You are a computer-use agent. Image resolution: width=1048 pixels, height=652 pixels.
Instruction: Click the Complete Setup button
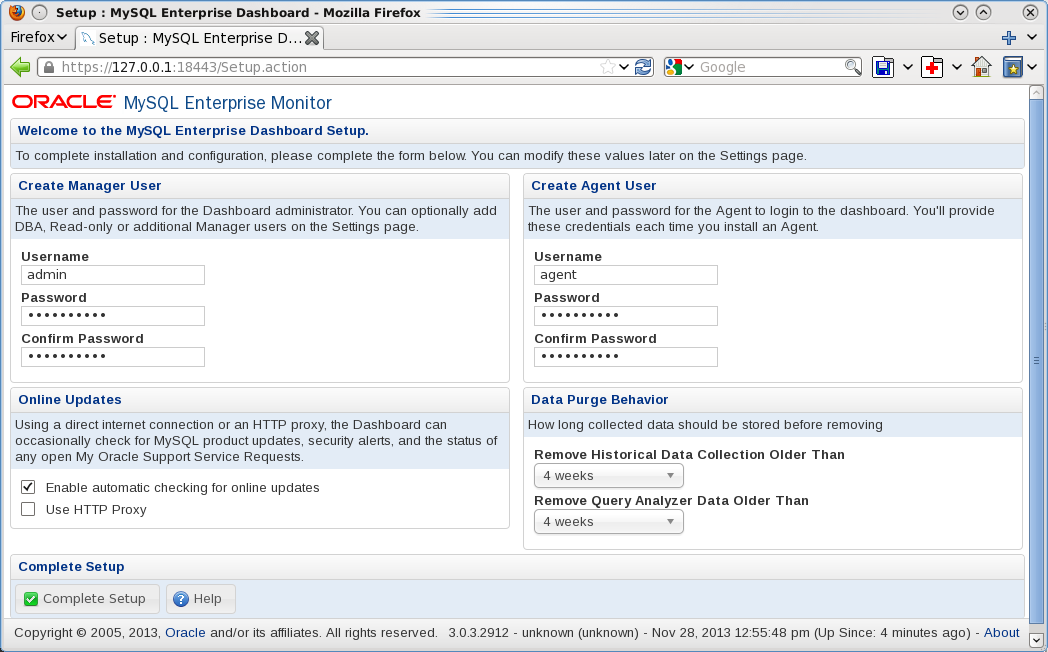pyautogui.click(x=88, y=599)
